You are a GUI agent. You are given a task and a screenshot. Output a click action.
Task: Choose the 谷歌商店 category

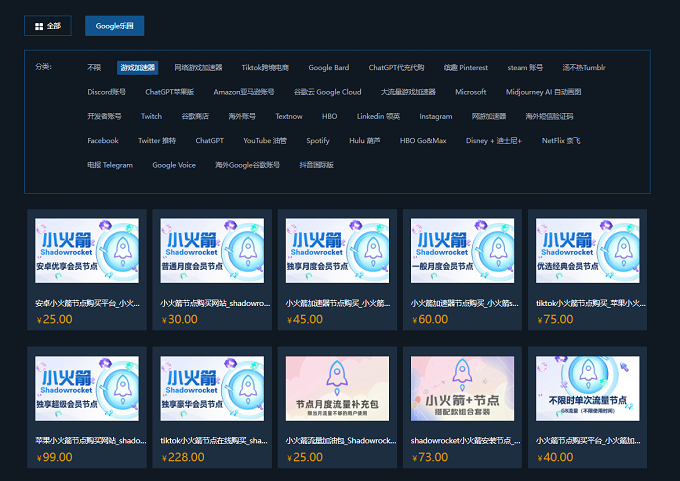(x=195, y=116)
